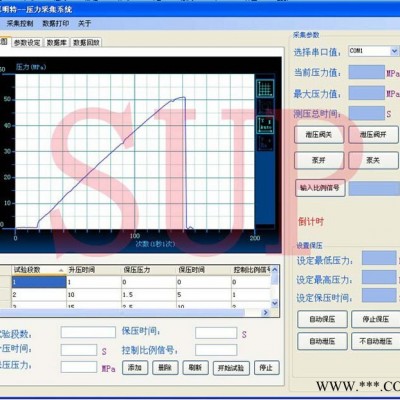Image resolution: width=400 pixels, height=400 pixels.
Task: Click the Y-axis auto scale icon
Action: (265, 125)
